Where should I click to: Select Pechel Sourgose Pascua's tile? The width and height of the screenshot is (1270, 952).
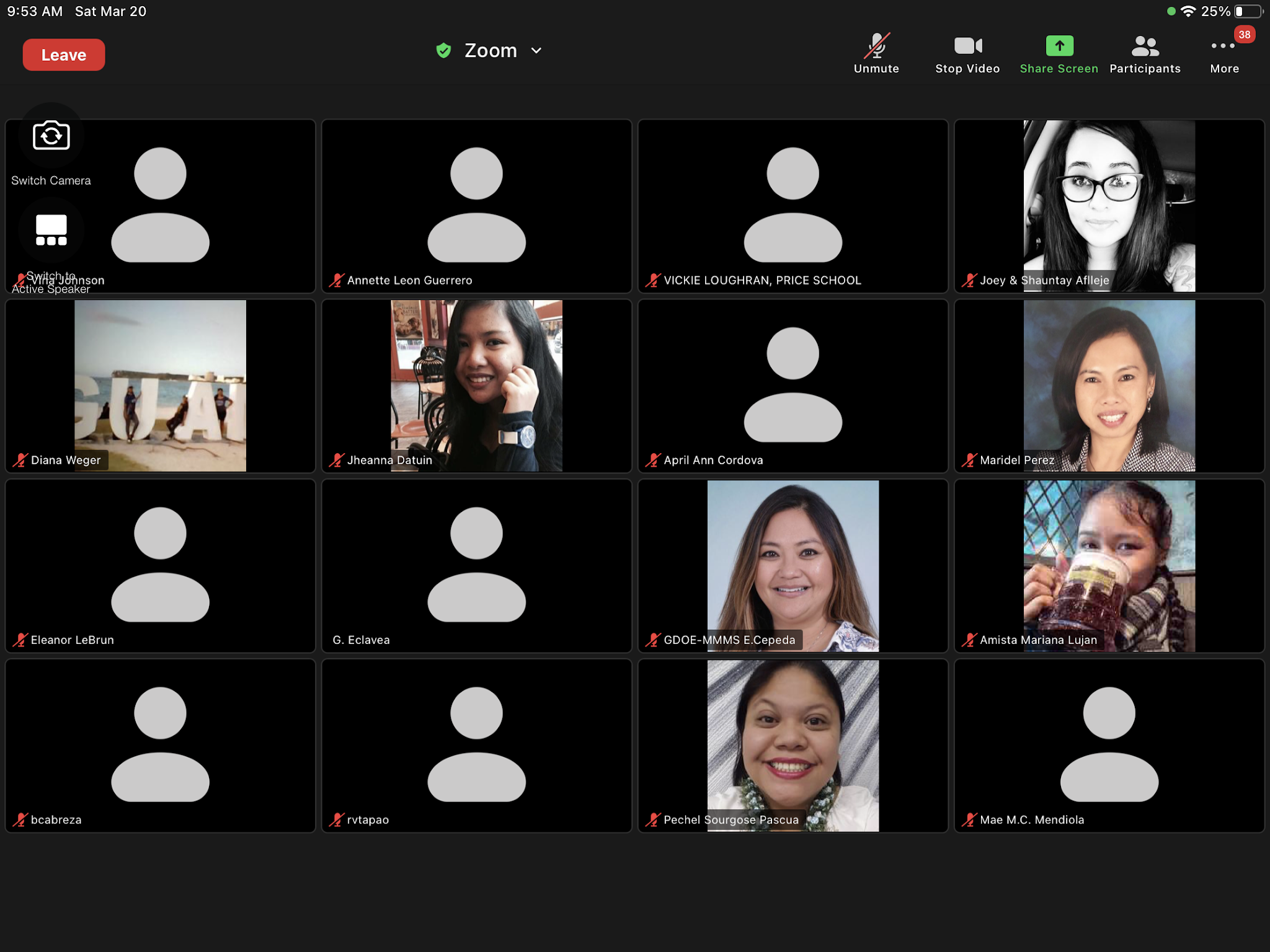pyautogui.click(x=793, y=745)
